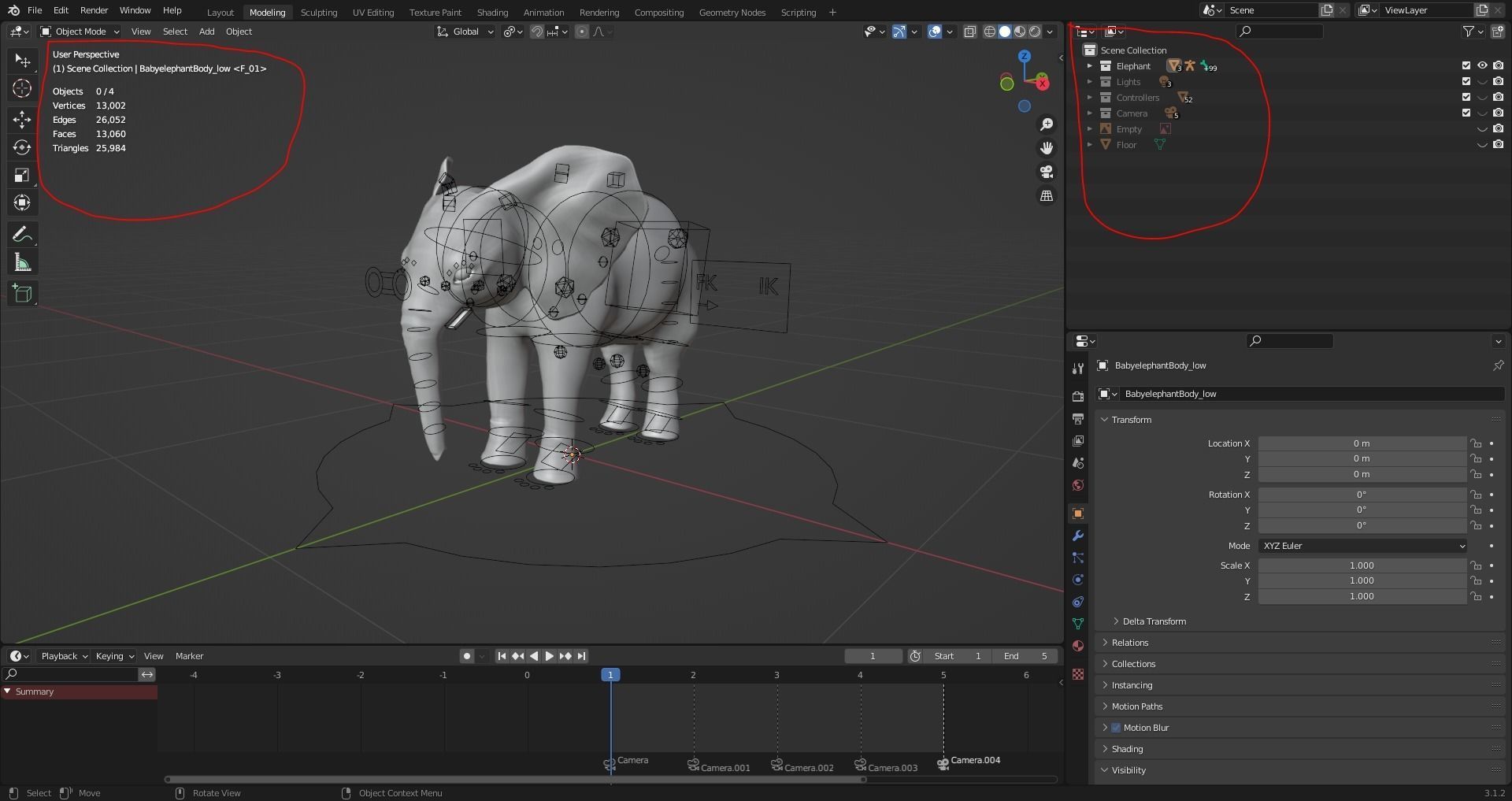Click the Camera.004 timeline marker
This screenshot has width=1512, height=801.
(x=943, y=763)
